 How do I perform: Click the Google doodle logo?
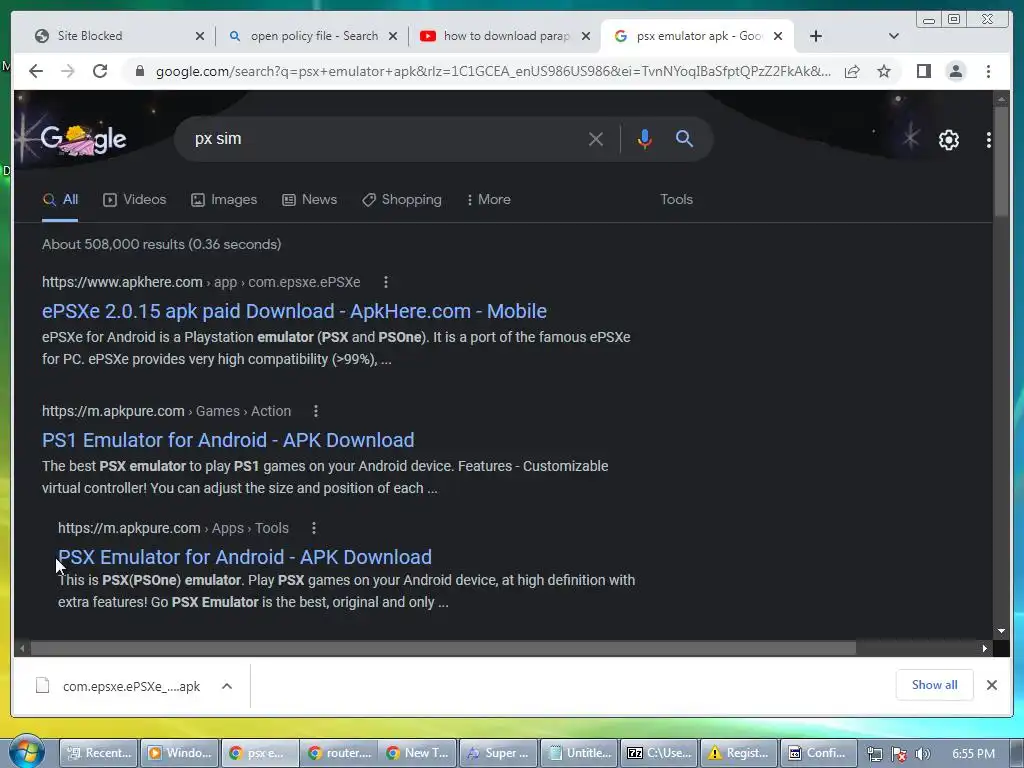coord(84,139)
